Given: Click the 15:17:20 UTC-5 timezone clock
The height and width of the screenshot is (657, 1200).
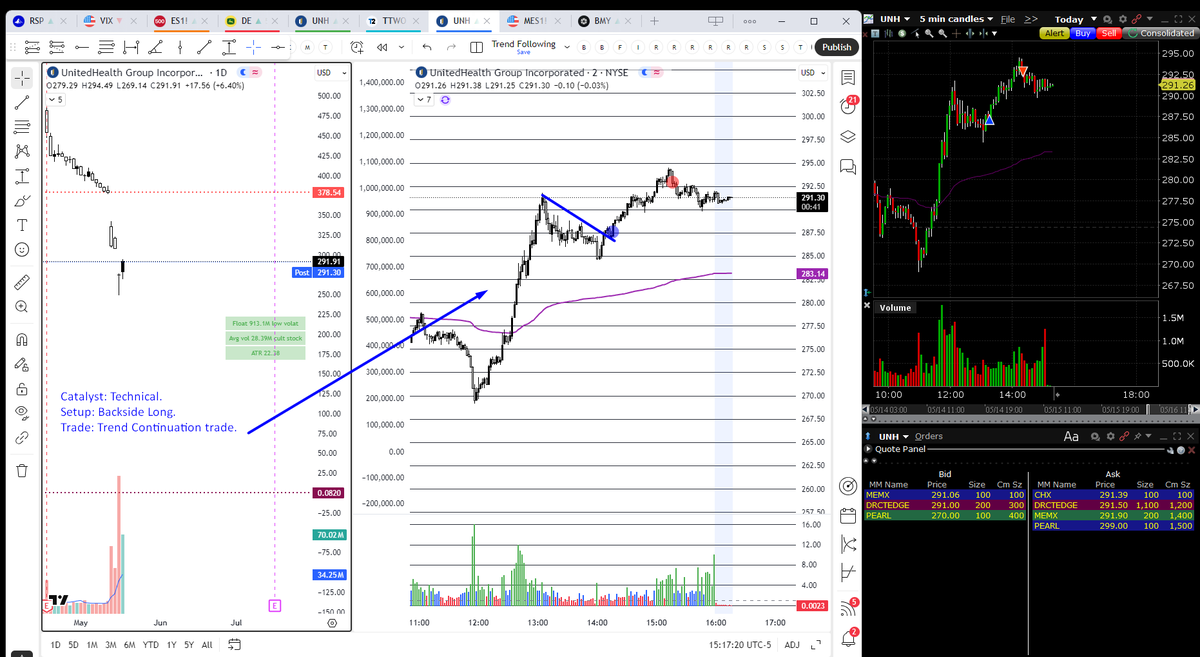Looking at the screenshot, I should point(739,645).
